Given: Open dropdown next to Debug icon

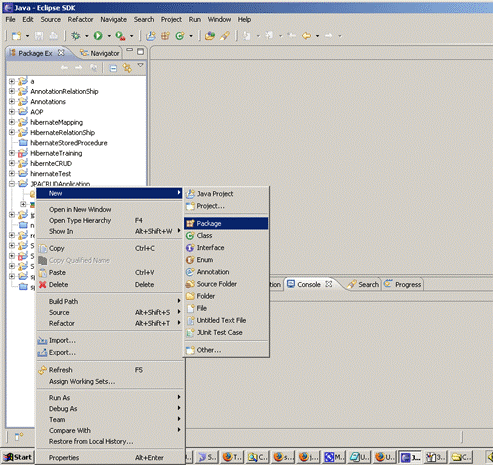Looking at the screenshot, I should pos(86,36).
